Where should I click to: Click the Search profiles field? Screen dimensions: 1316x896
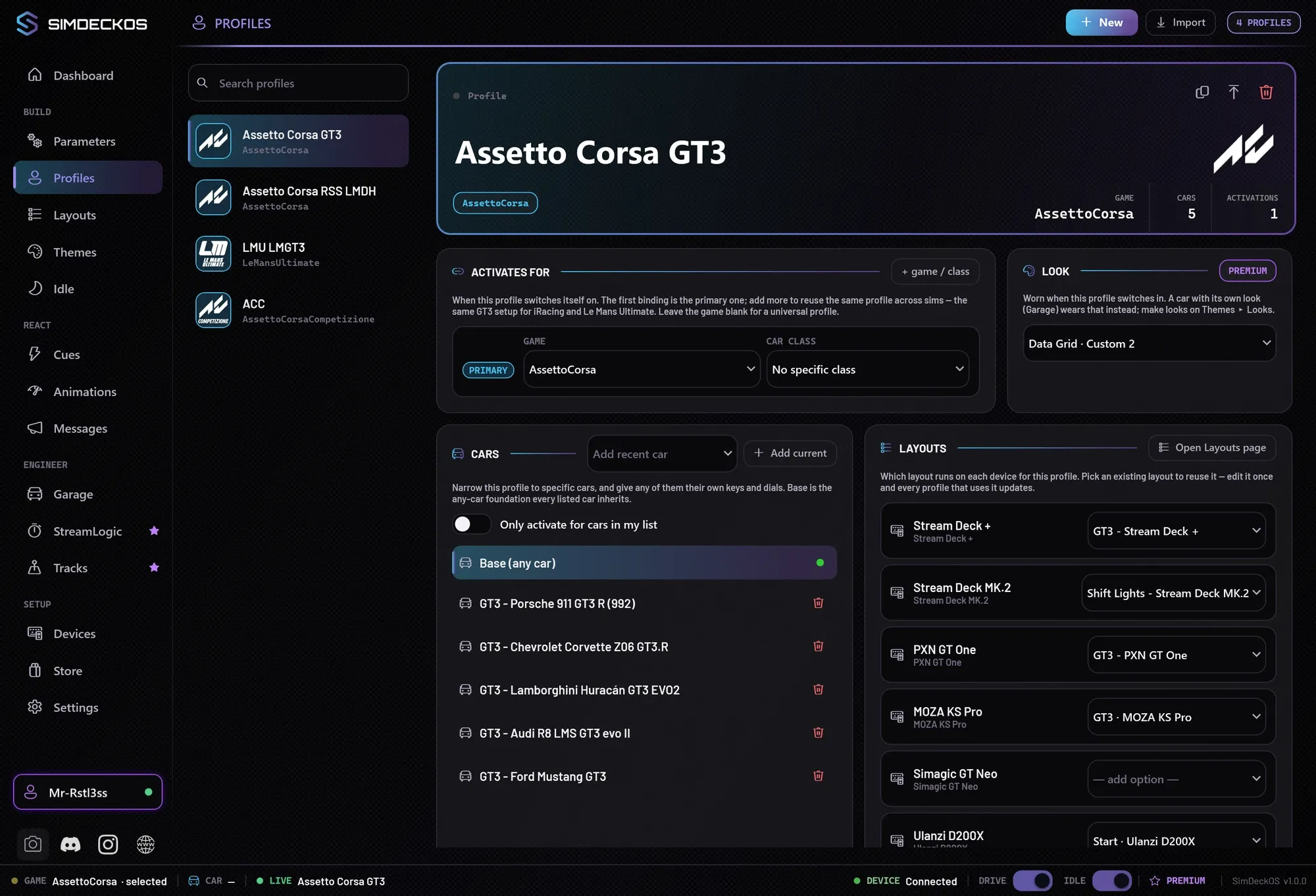(x=298, y=83)
